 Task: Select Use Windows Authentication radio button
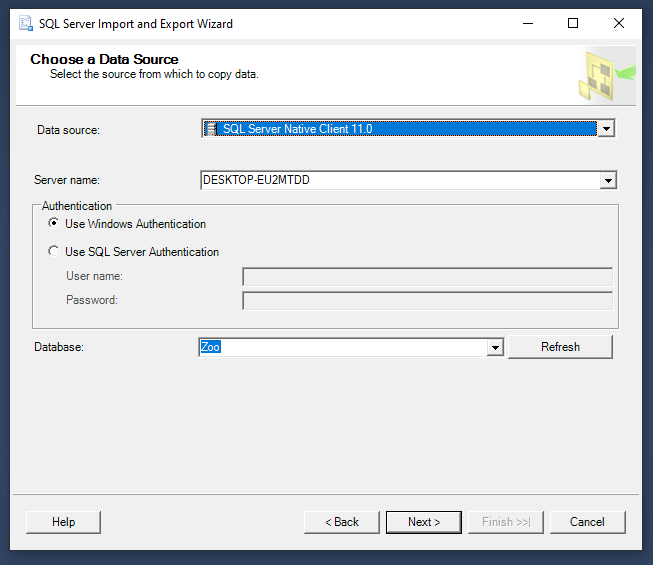point(53,223)
